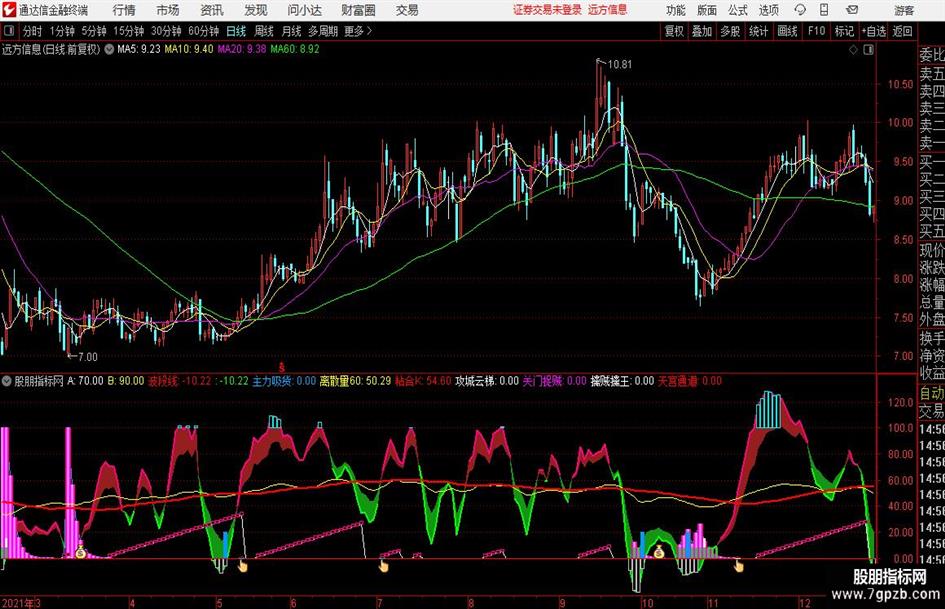Open the 多周期 multi-period view
945x609 pixels.
click(x=323, y=31)
